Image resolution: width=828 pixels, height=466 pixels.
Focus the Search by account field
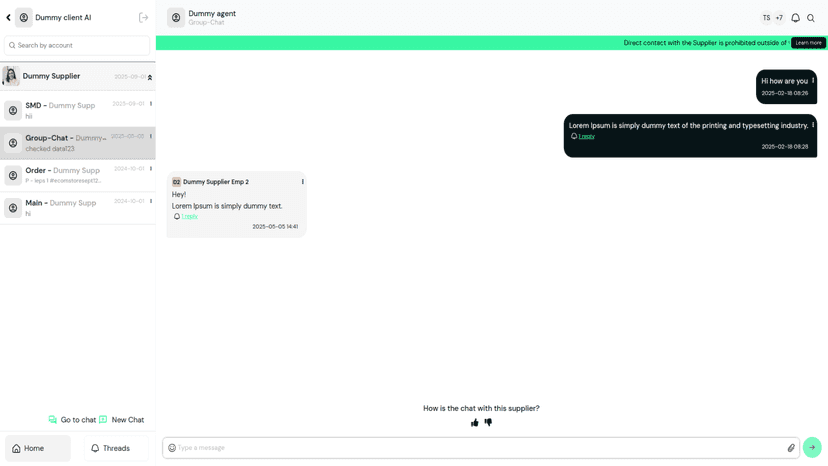77,45
